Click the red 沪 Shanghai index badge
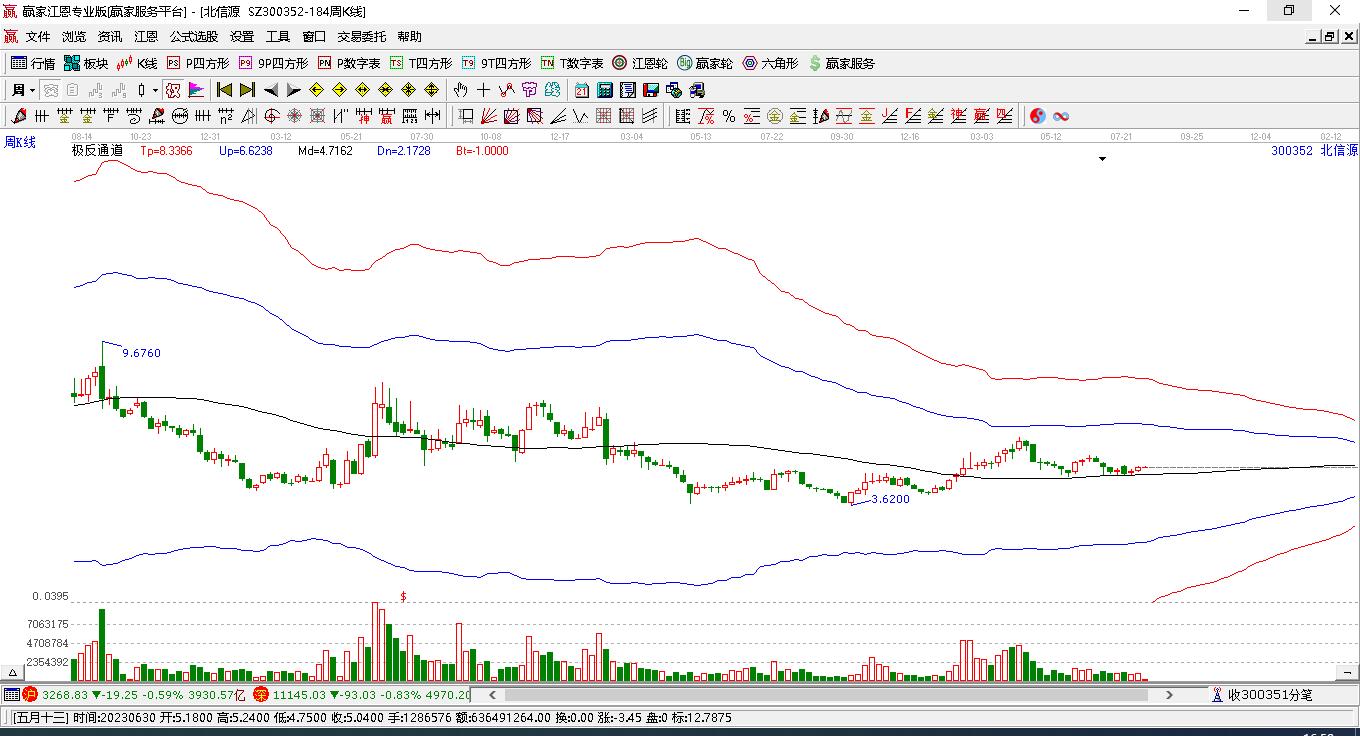Image resolution: width=1360 pixels, height=736 pixels. pos(30,694)
